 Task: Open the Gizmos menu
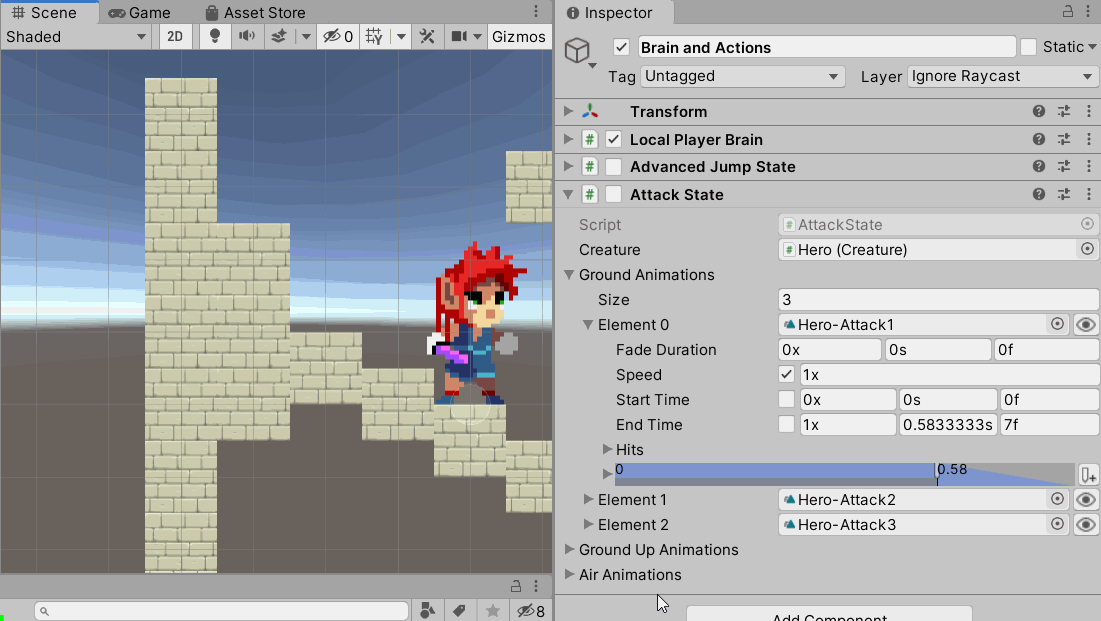tap(519, 37)
